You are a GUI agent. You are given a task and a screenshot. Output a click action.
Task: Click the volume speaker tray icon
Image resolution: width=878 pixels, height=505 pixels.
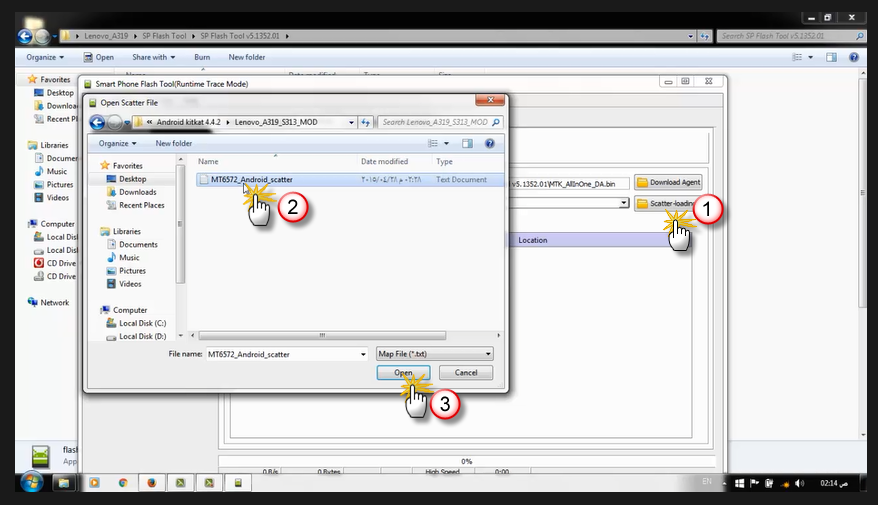click(x=799, y=483)
